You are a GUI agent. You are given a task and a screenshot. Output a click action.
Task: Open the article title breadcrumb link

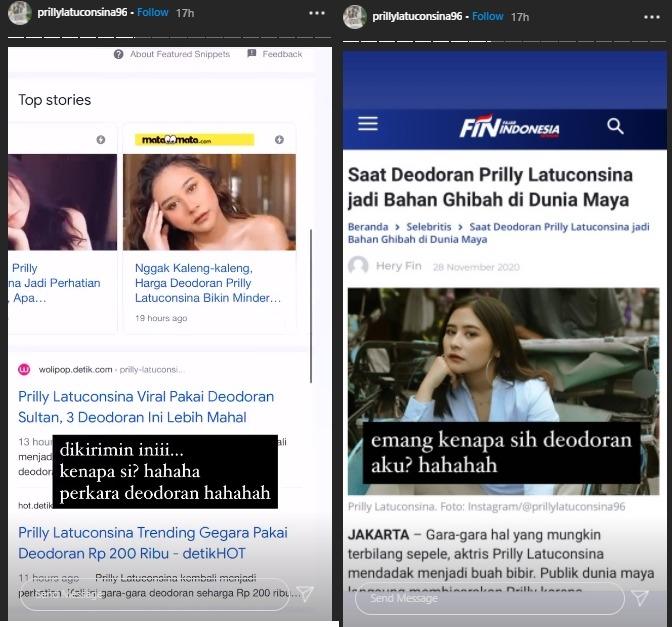click(498, 233)
